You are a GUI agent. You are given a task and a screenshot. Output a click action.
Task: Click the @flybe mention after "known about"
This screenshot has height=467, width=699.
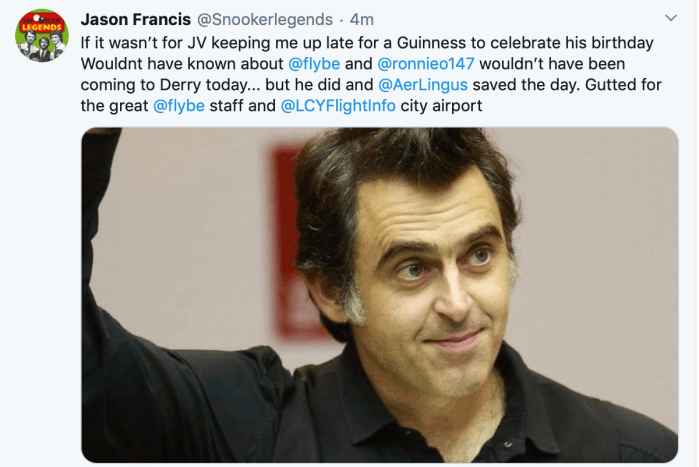pos(316,63)
